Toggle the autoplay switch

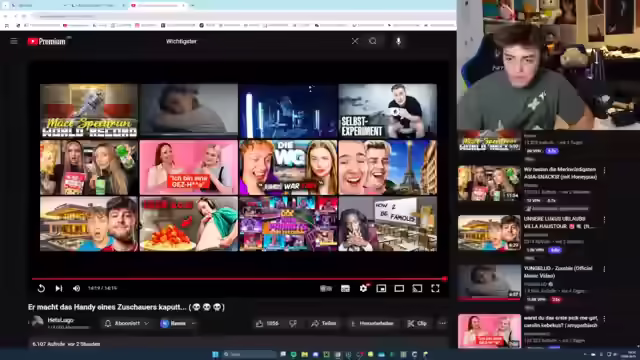click(x=326, y=288)
